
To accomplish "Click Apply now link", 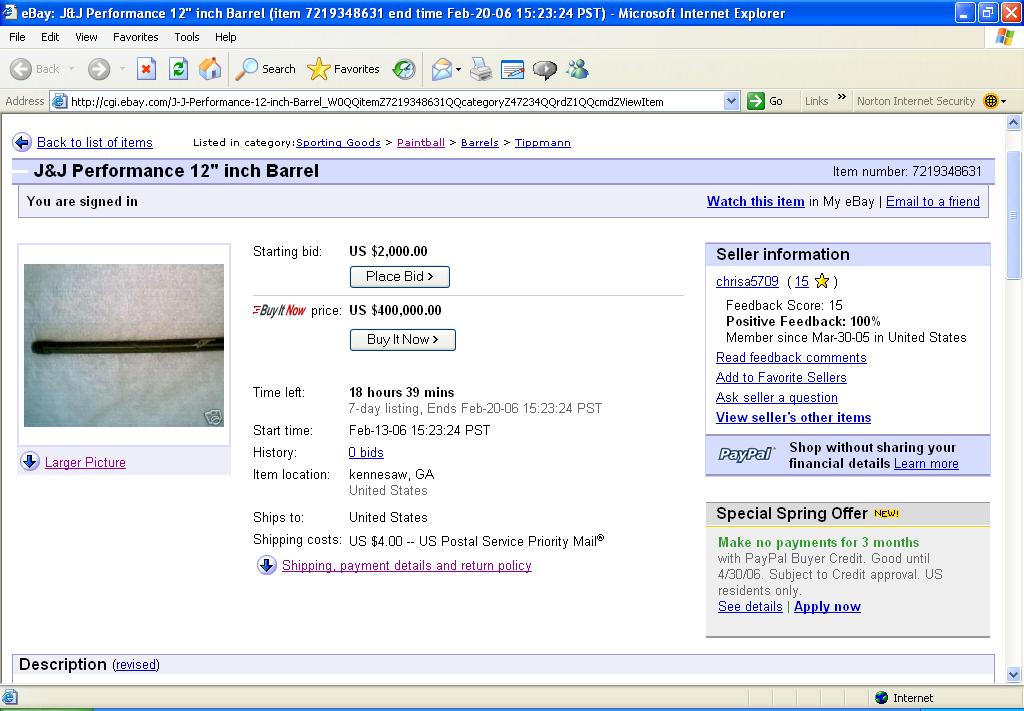I will pos(827,607).
